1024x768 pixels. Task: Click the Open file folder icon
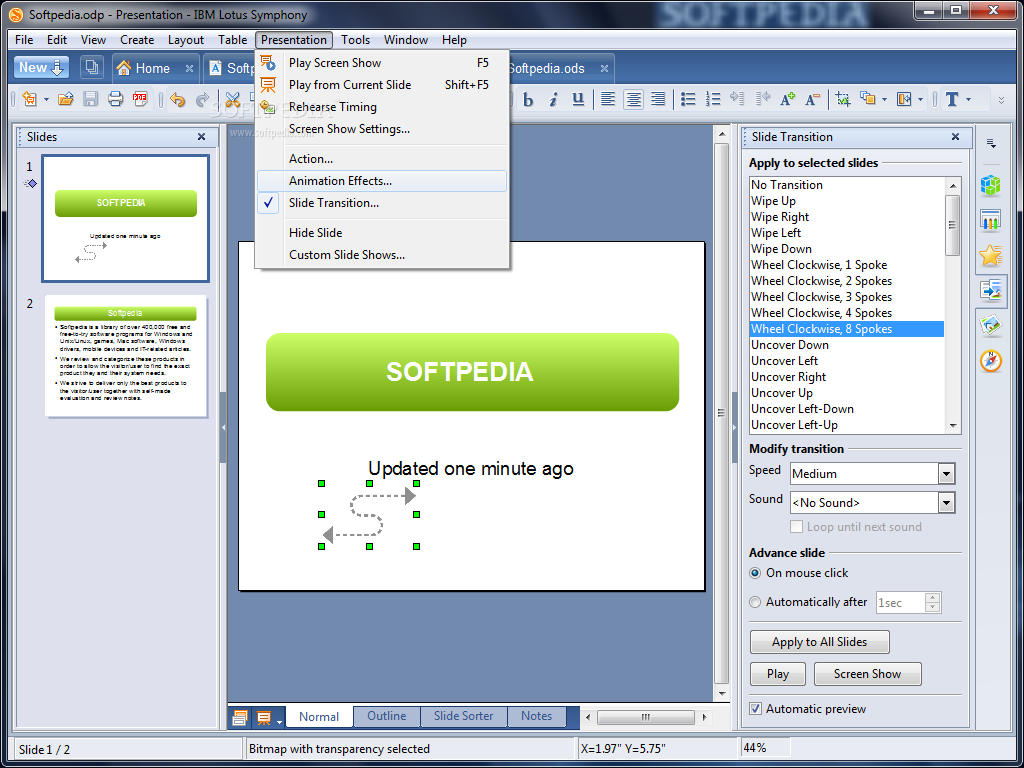pos(65,99)
